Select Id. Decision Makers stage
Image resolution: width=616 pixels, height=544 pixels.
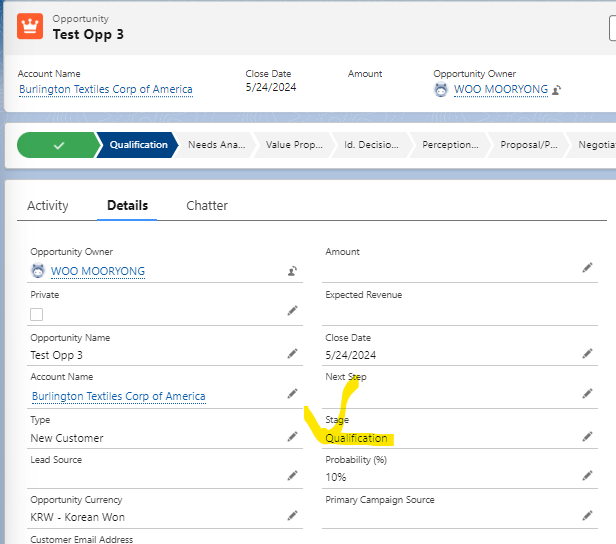point(372,145)
